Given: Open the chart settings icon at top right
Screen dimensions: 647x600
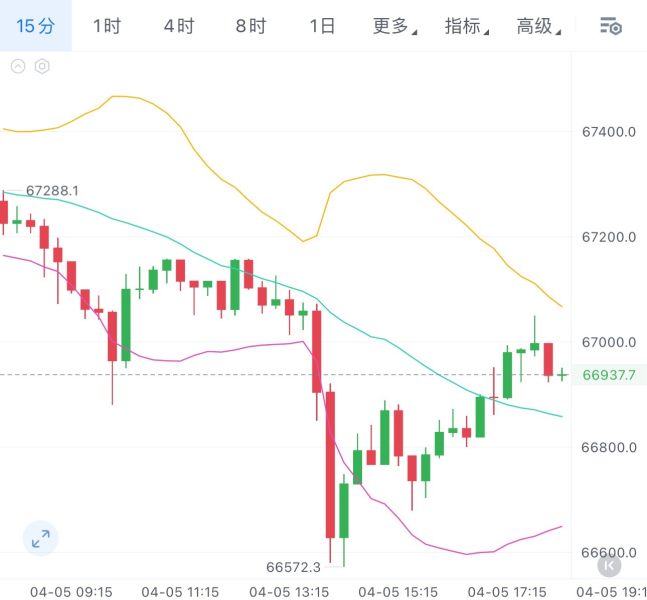Looking at the screenshot, I should tap(611, 26).
